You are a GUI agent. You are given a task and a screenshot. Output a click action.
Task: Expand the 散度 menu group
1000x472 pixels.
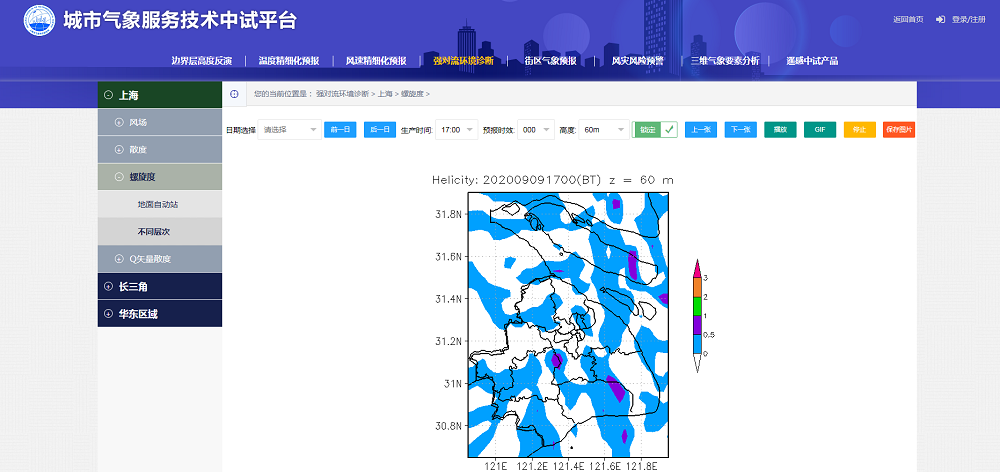[160, 150]
